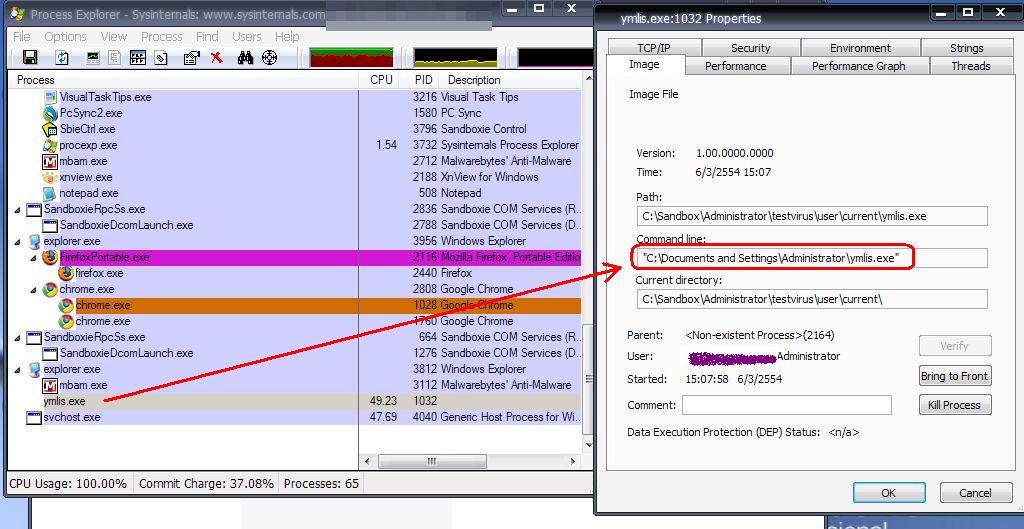This screenshot has width=1024, height=529.
Task: Click the Refresh Now toolbar icon
Action: coord(61,57)
